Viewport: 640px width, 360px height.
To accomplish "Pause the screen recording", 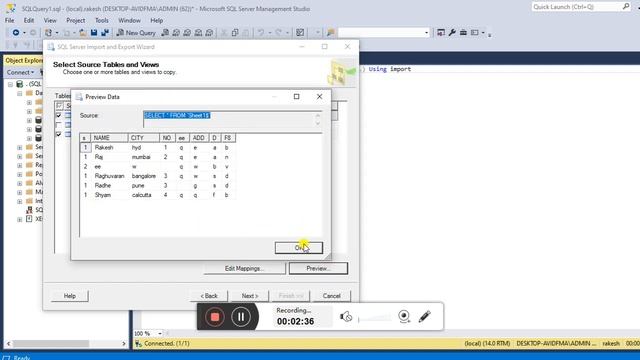I will [x=241, y=317].
